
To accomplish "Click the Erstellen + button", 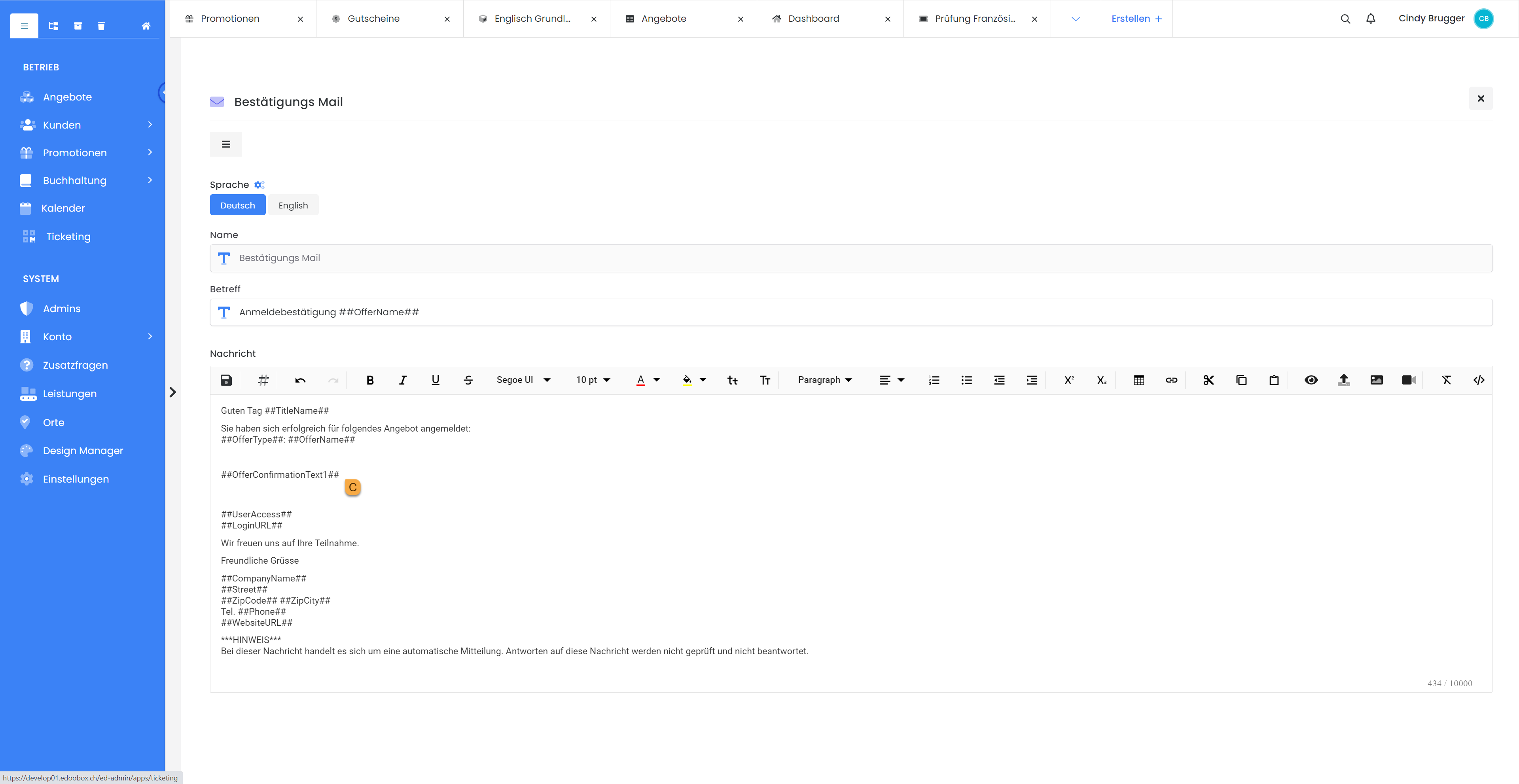I will (1136, 19).
